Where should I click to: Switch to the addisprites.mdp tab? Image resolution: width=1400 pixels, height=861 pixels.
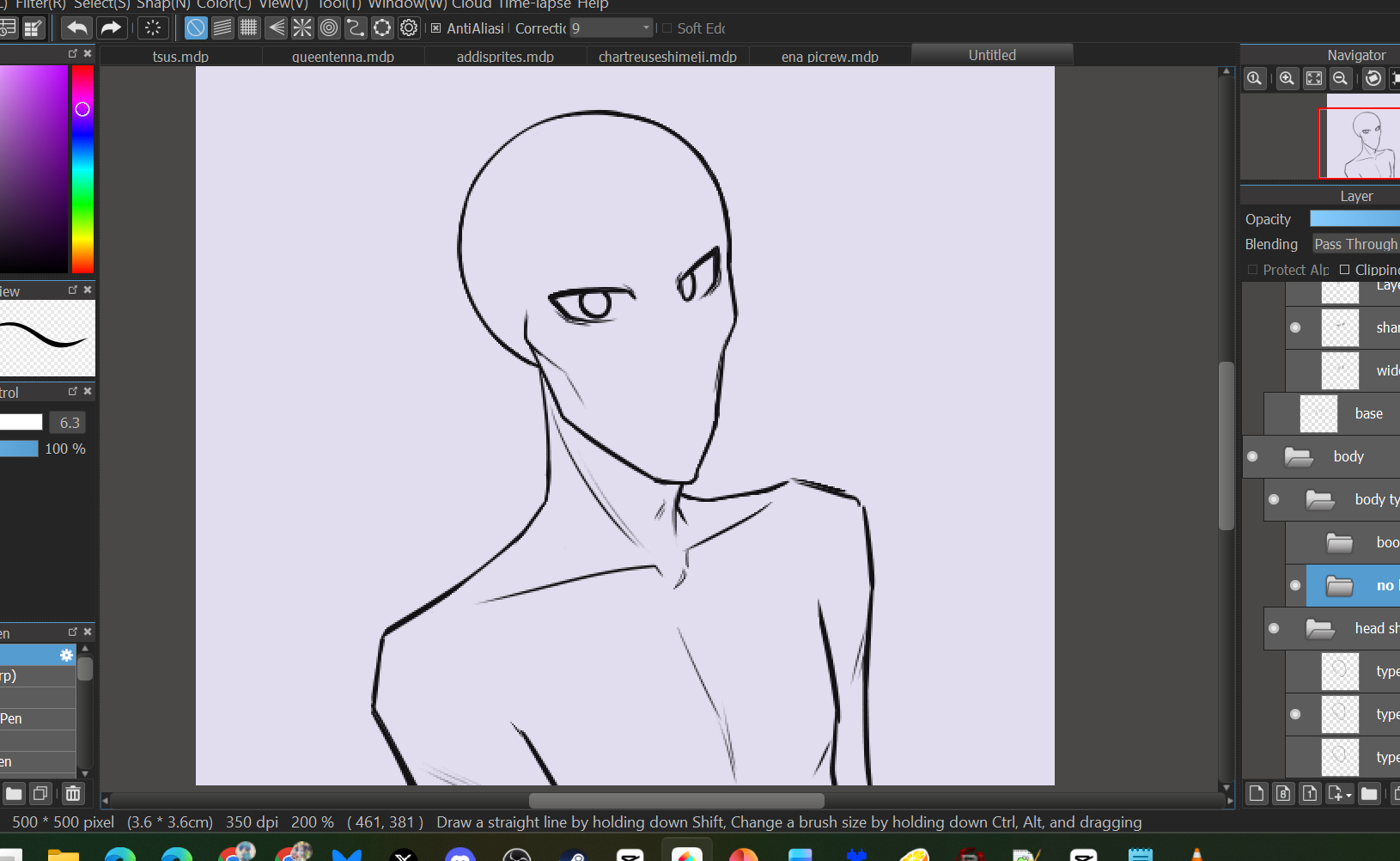point(505,57)
